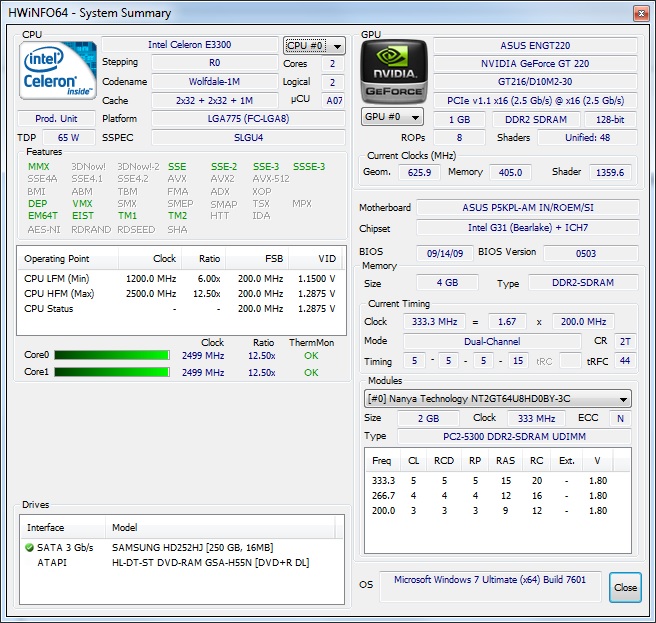Click the Core0 ThermMon OK status

coord(311,356)
